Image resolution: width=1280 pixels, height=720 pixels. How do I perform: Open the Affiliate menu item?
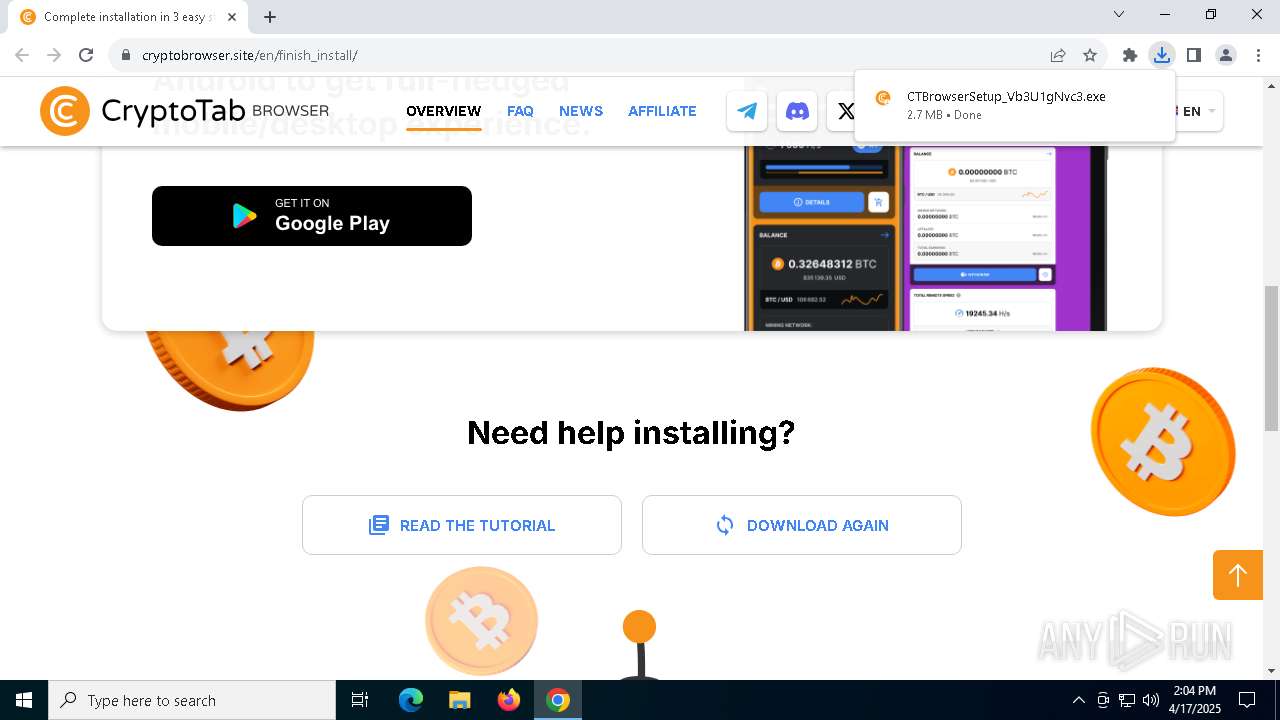click(662, 111)
